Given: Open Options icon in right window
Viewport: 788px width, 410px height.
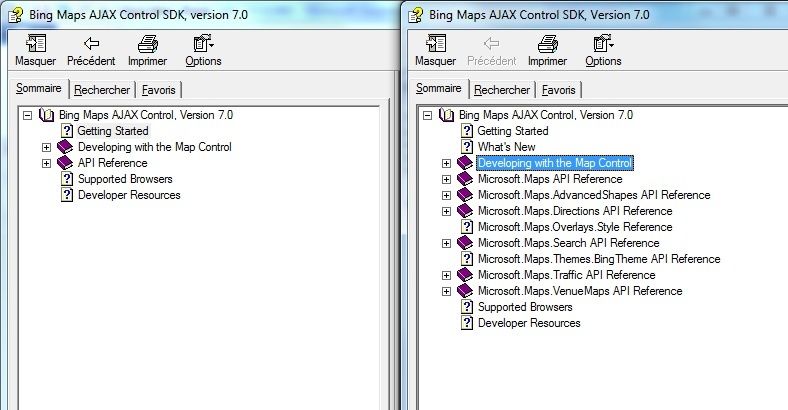Looking at the screenshot, I should [604, 43].
